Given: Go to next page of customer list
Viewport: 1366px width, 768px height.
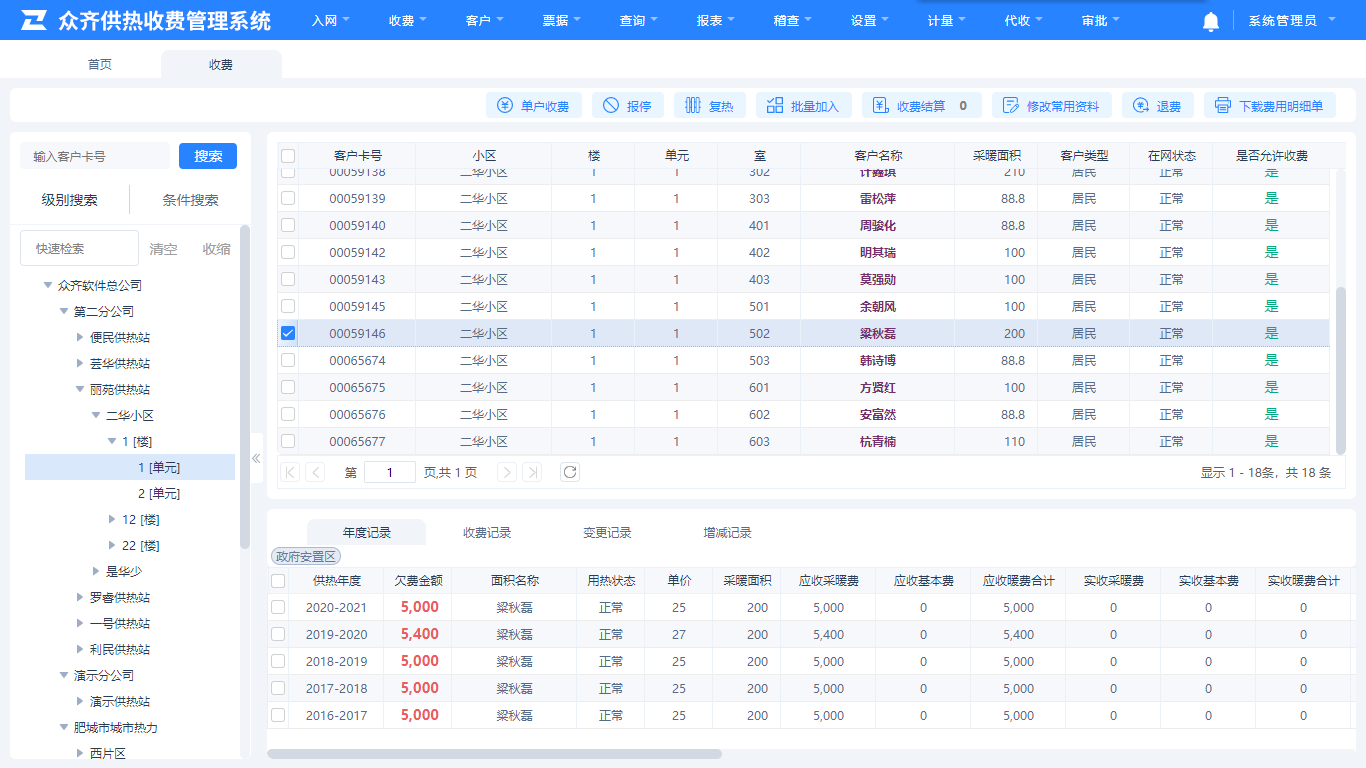Looking at the screenshot, I should point(507,472).
